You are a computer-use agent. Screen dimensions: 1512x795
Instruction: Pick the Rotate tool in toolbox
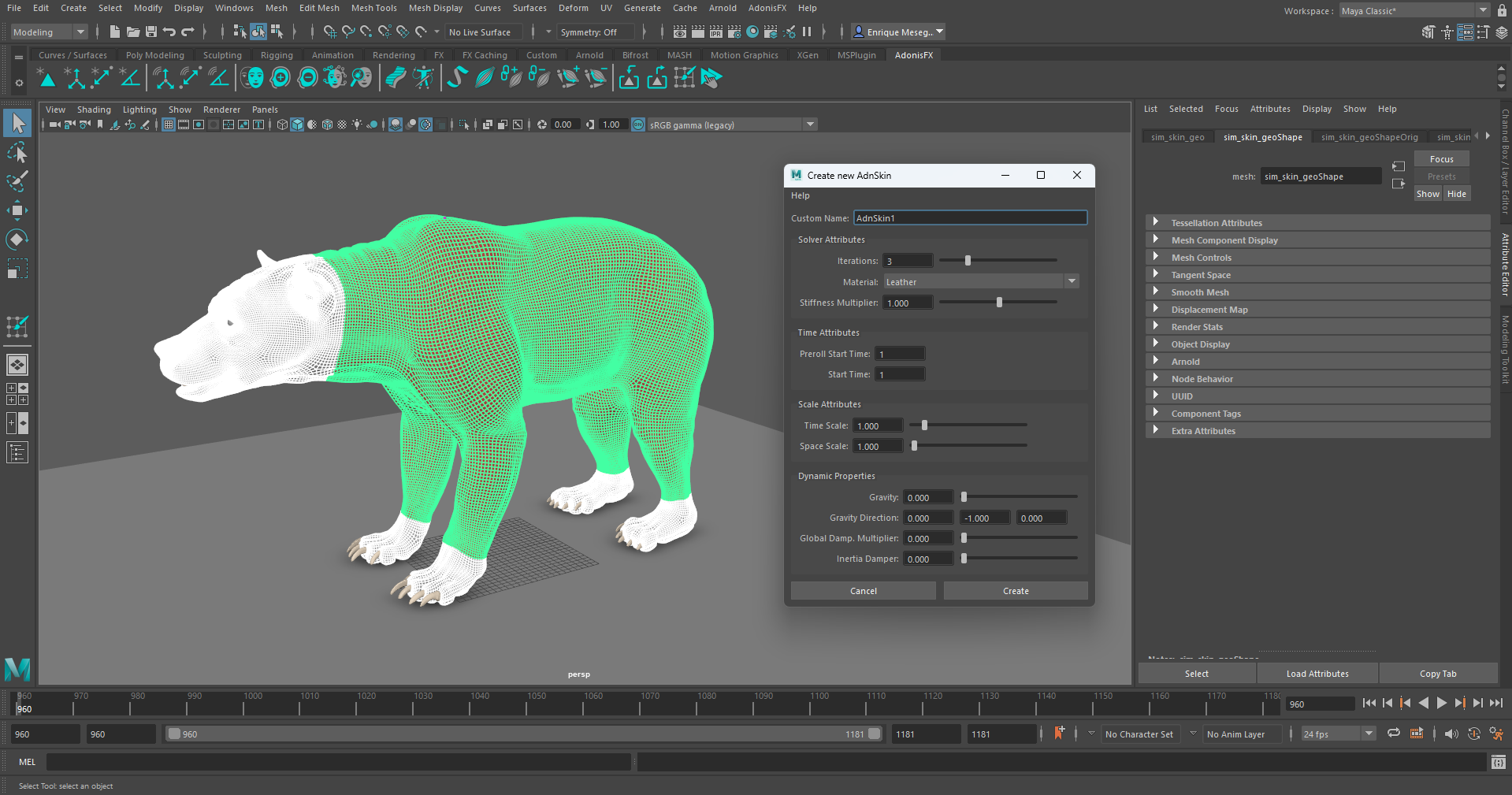(x=17, y=239)
